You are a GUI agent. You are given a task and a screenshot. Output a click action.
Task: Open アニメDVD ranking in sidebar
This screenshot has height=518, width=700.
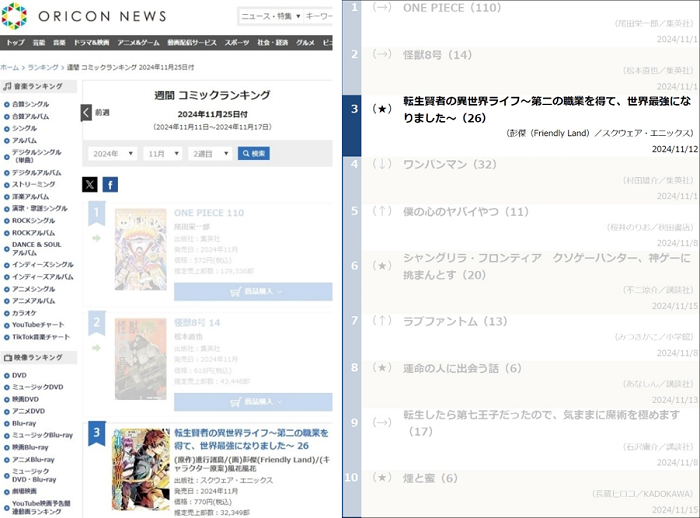click(28, 411)
